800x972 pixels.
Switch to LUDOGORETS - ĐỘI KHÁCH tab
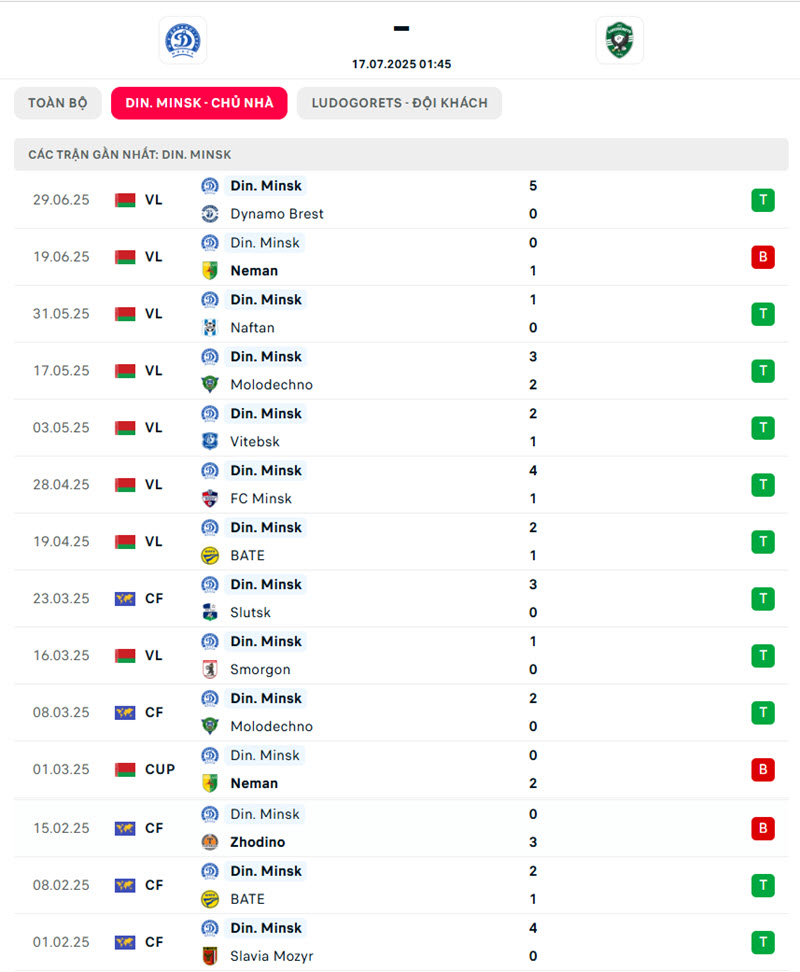click(x=400, y=103)
